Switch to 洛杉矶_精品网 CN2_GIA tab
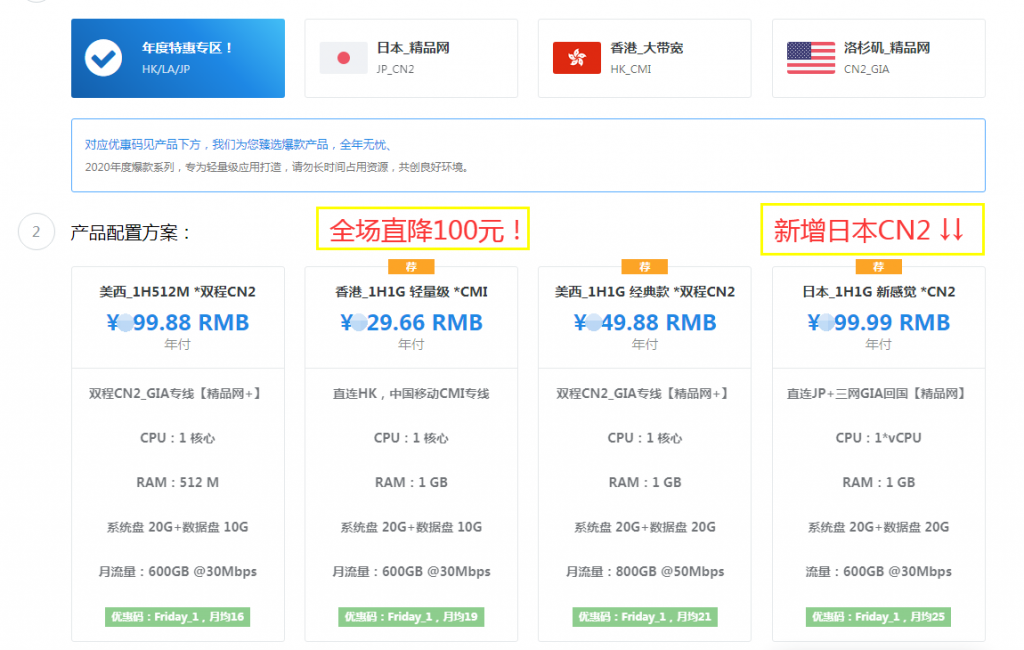The width and height of the screenshot is (1024, 650). point(878,58)
